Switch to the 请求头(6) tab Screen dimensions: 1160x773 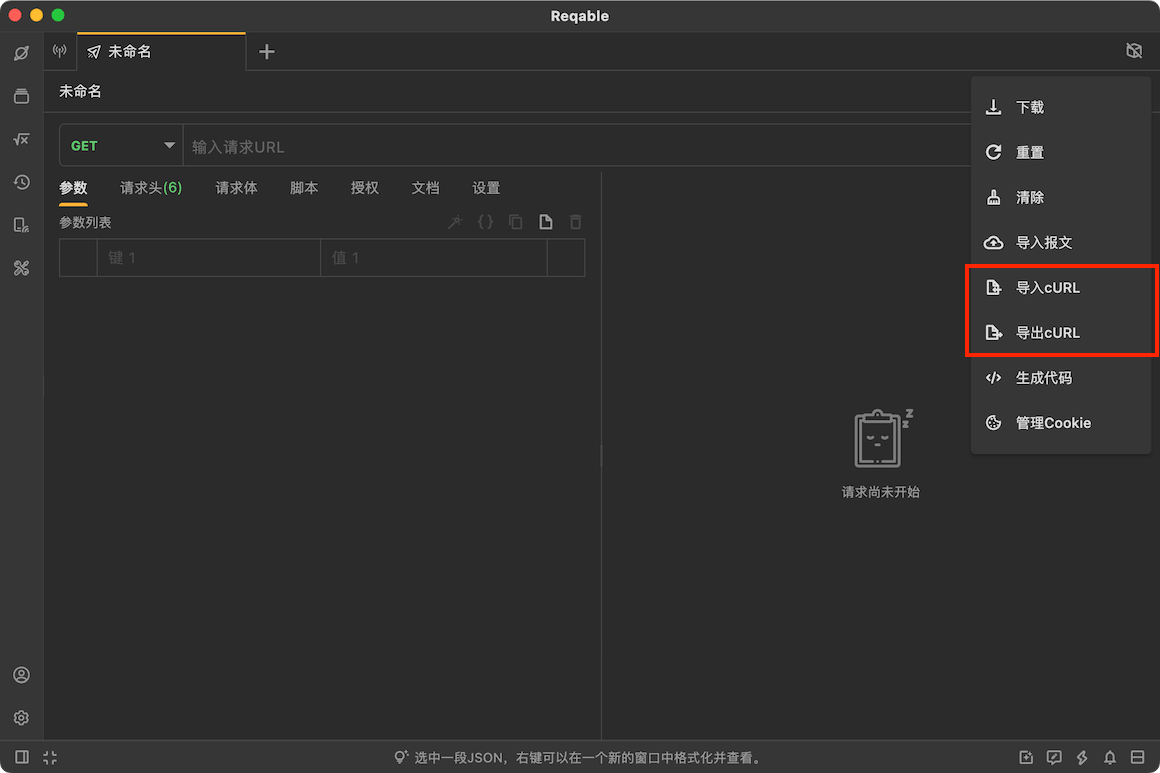tap(151, 188)
